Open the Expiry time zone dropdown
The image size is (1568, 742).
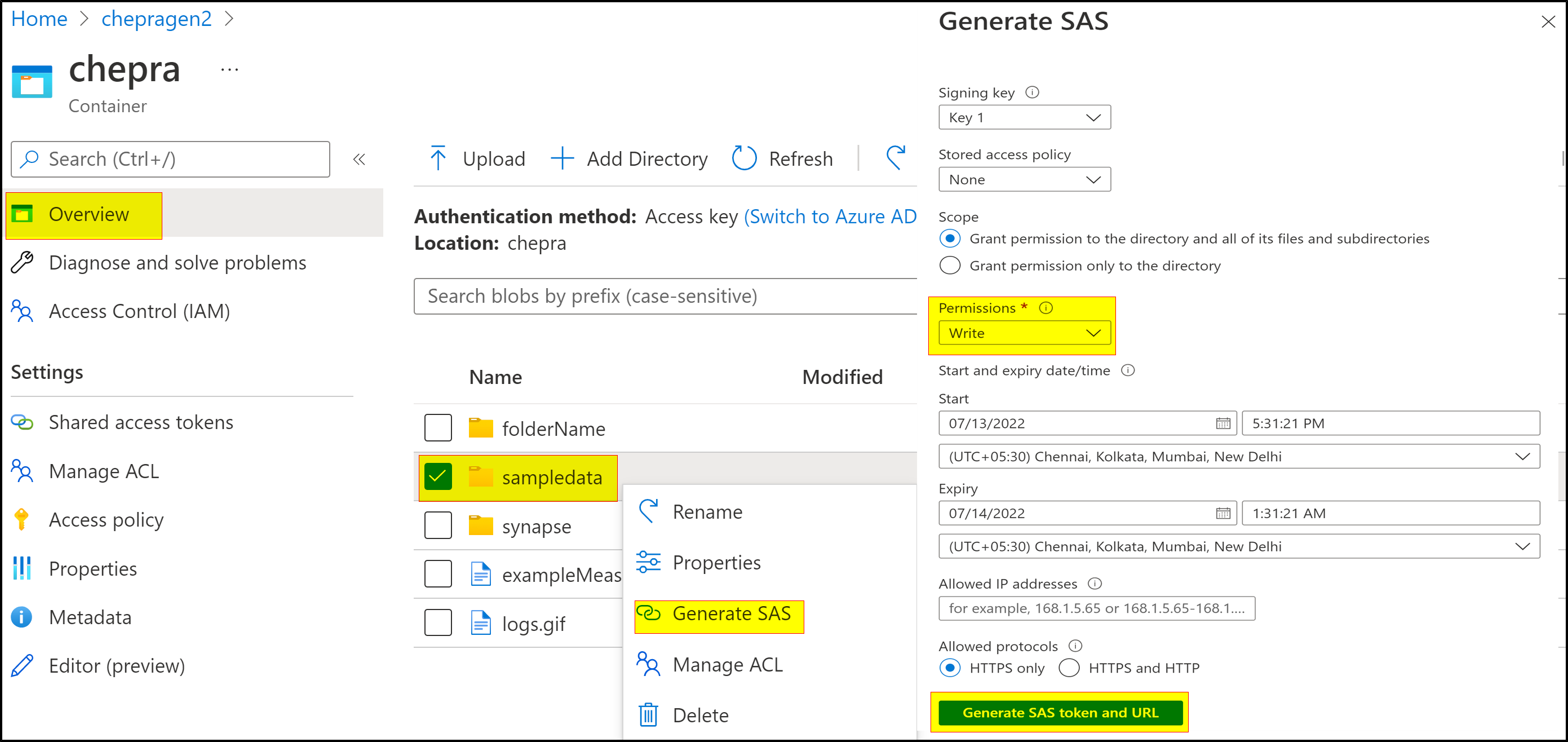pos(1239,546)
